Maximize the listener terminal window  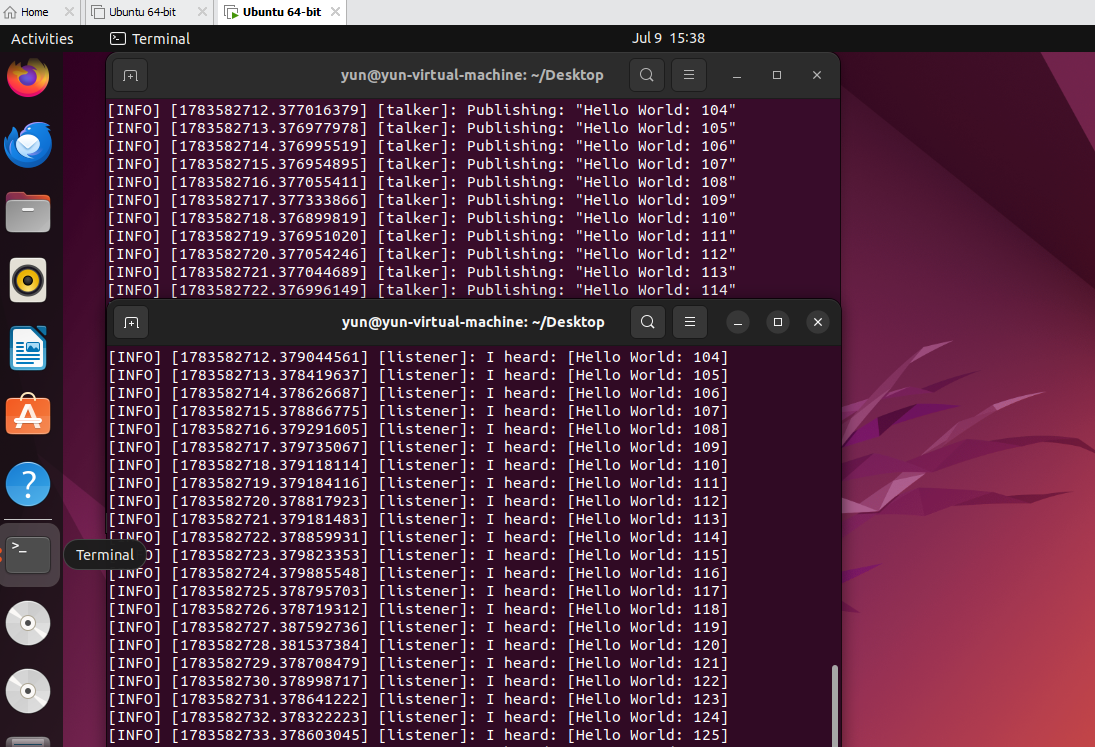[778, 322]
